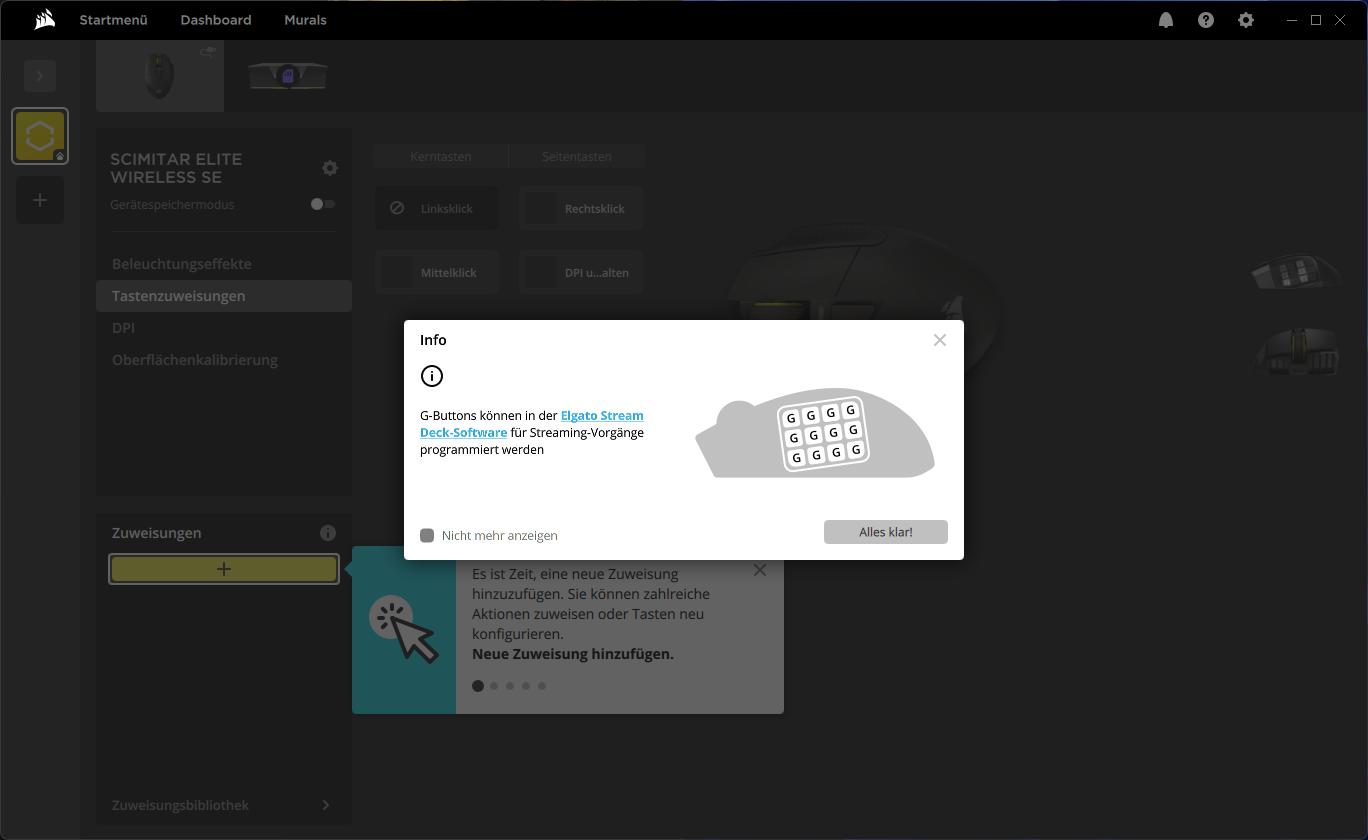Open the help question mark icon
The height and width of the screenshot is (840, 1368).
pos(1206,20)
